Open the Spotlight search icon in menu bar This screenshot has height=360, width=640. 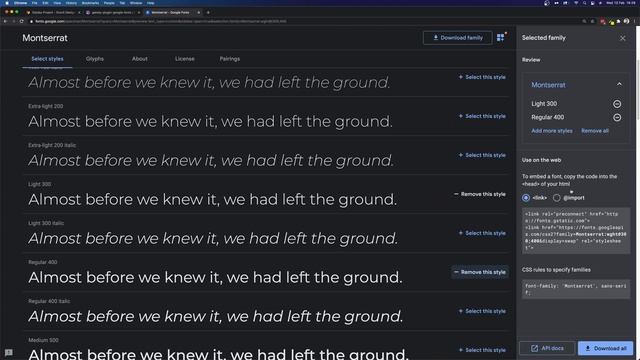584,3
